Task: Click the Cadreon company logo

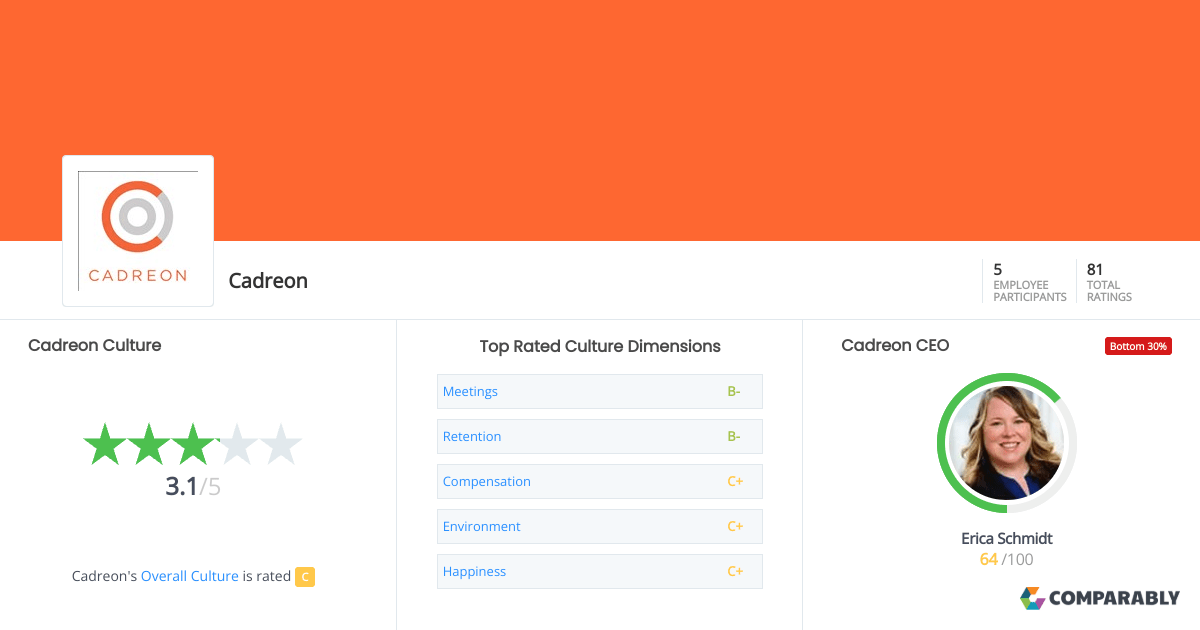Action: [x=138, y=231]
